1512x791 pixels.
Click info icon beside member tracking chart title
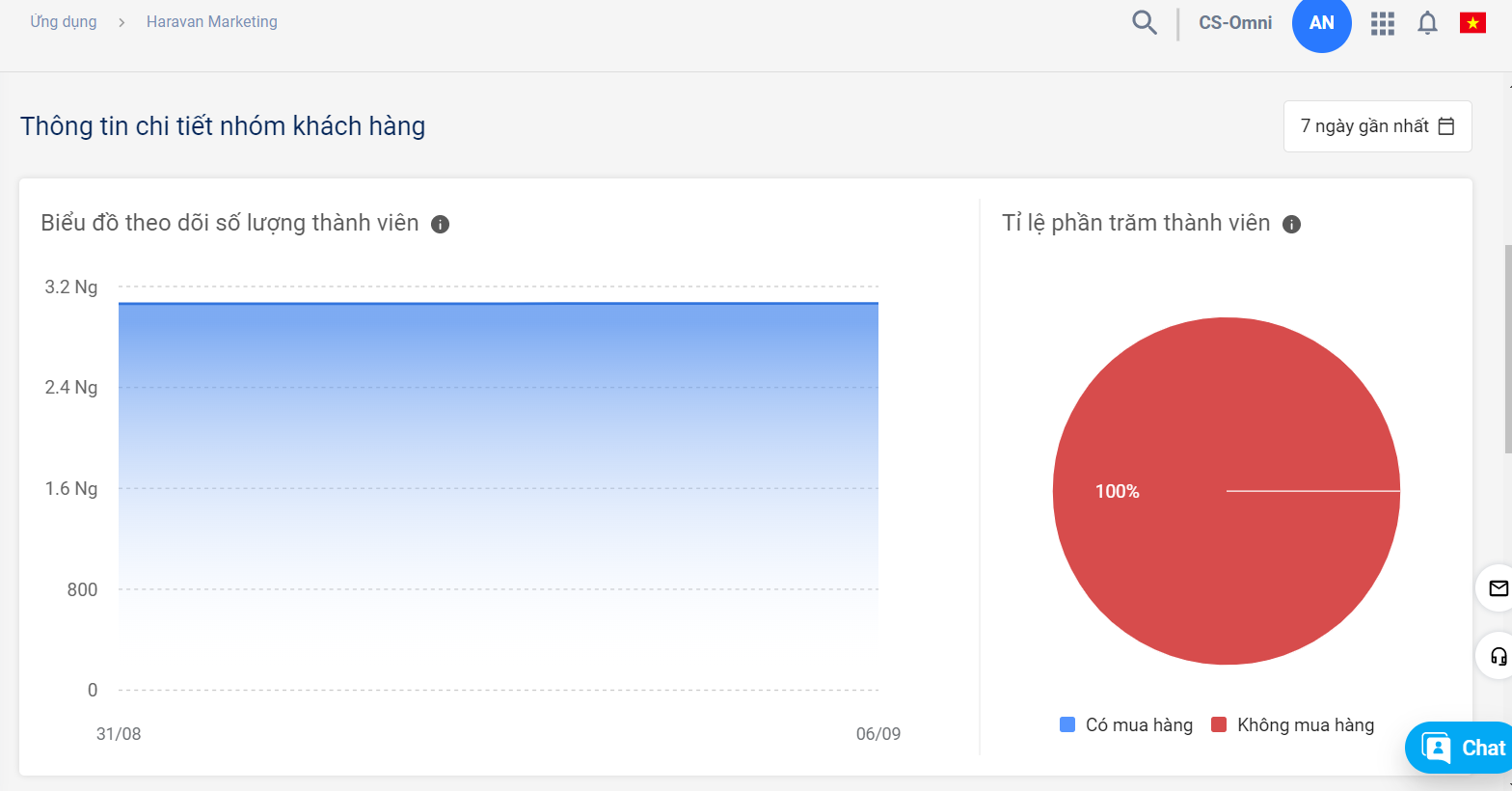click(x=440, y=224)
